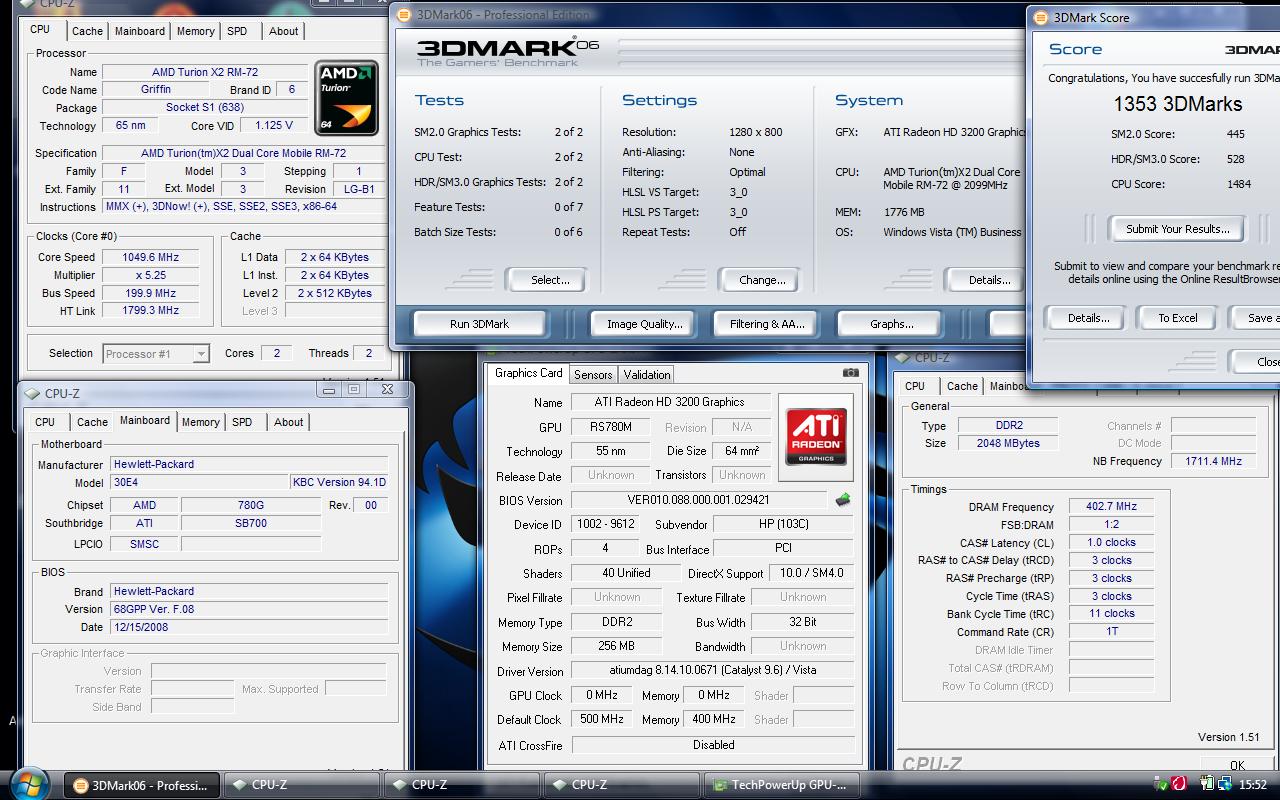Click the BIOS Date value 12/15/2008
The image size is (1280, 800).
pyautogui.click(x=249, y=627)
